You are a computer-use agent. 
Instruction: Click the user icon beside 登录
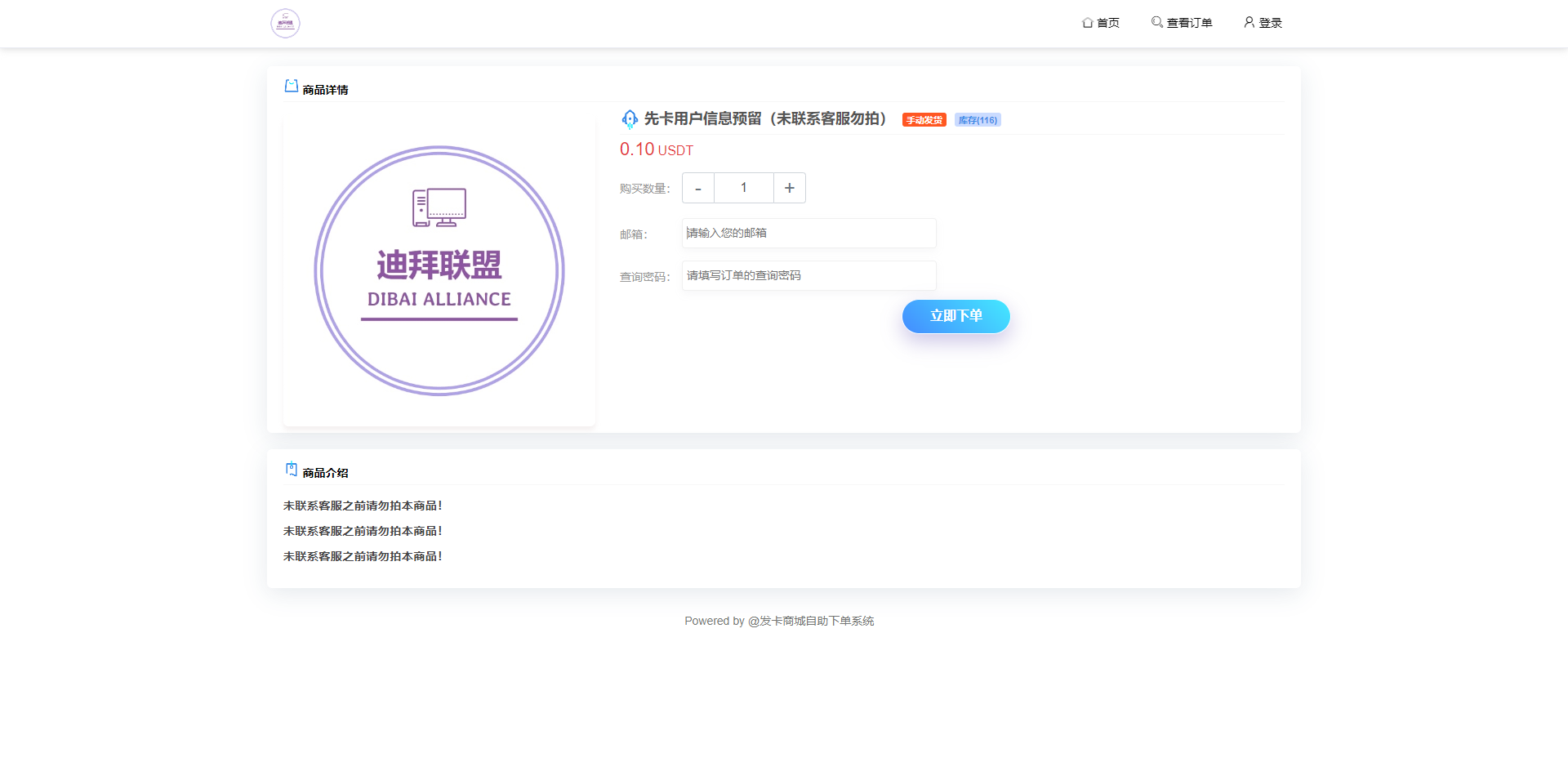(1249, 22)
